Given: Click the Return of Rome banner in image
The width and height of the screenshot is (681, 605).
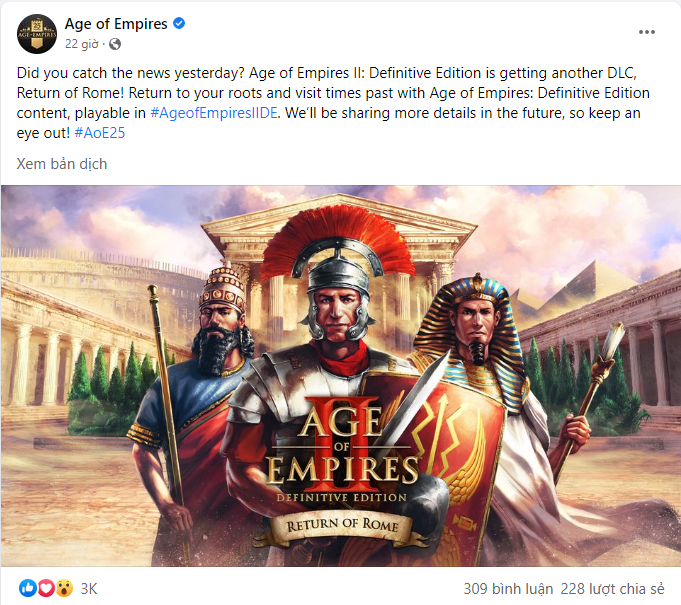Looking at the screenshot, I should pos(341,526).
